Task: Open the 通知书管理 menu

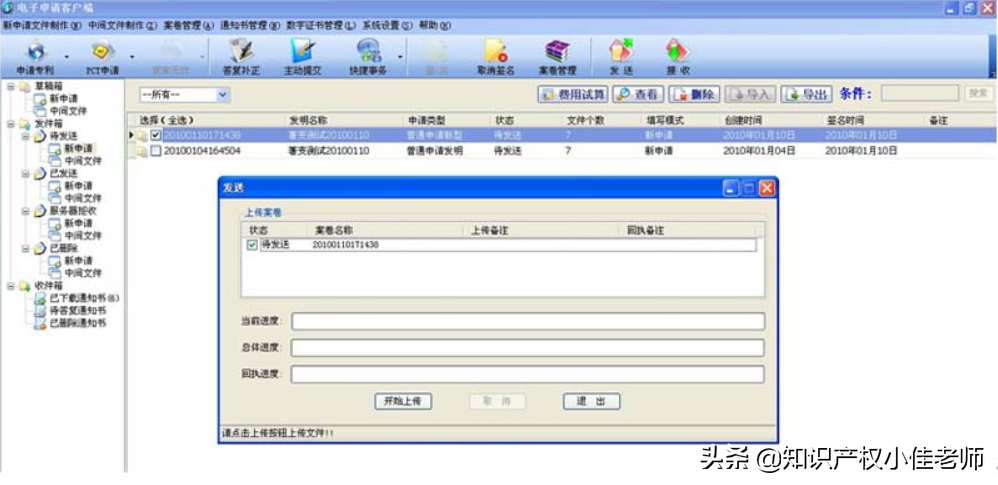Action: 250,25
